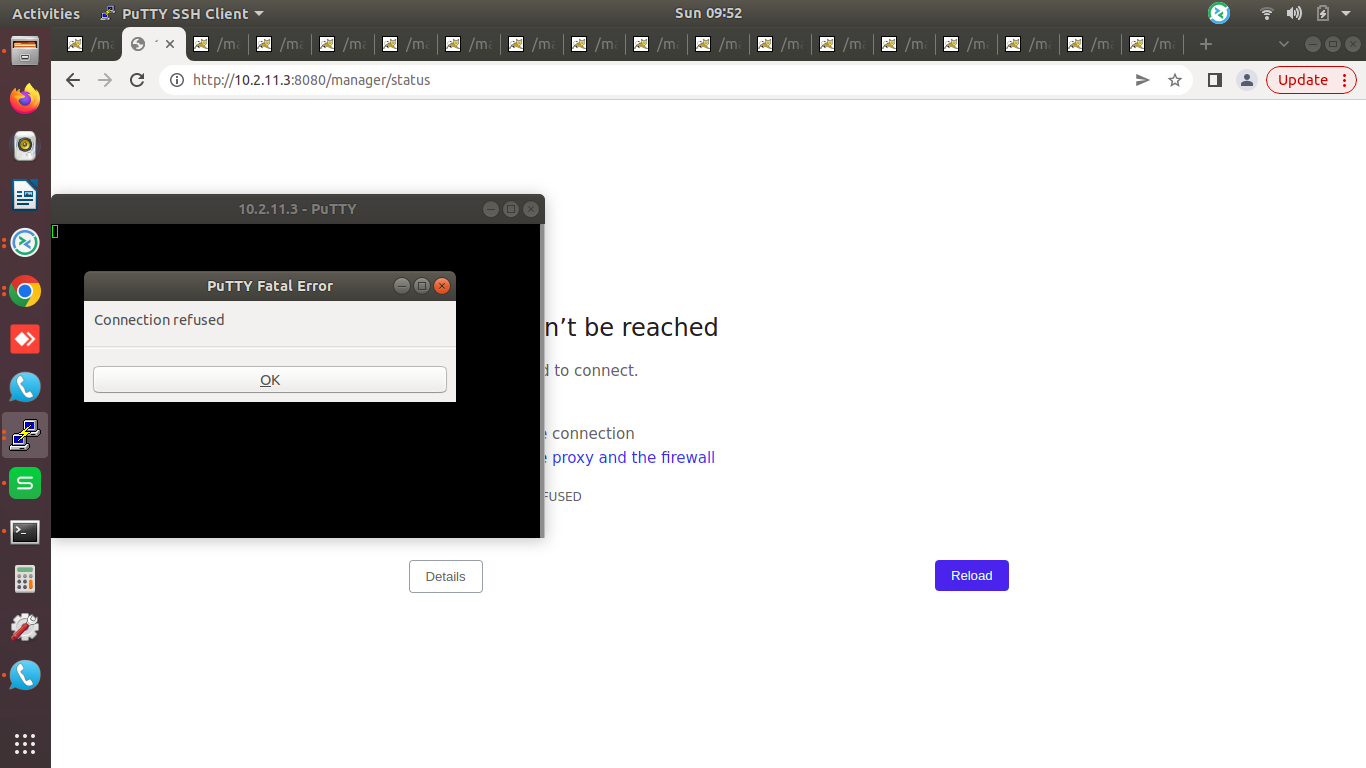Image resolution: width=1366 pixels, height=768 pixels.
Task: Open the Sun 09:52 clock menu
Action: pyautogui.click(x=708, y=13)
